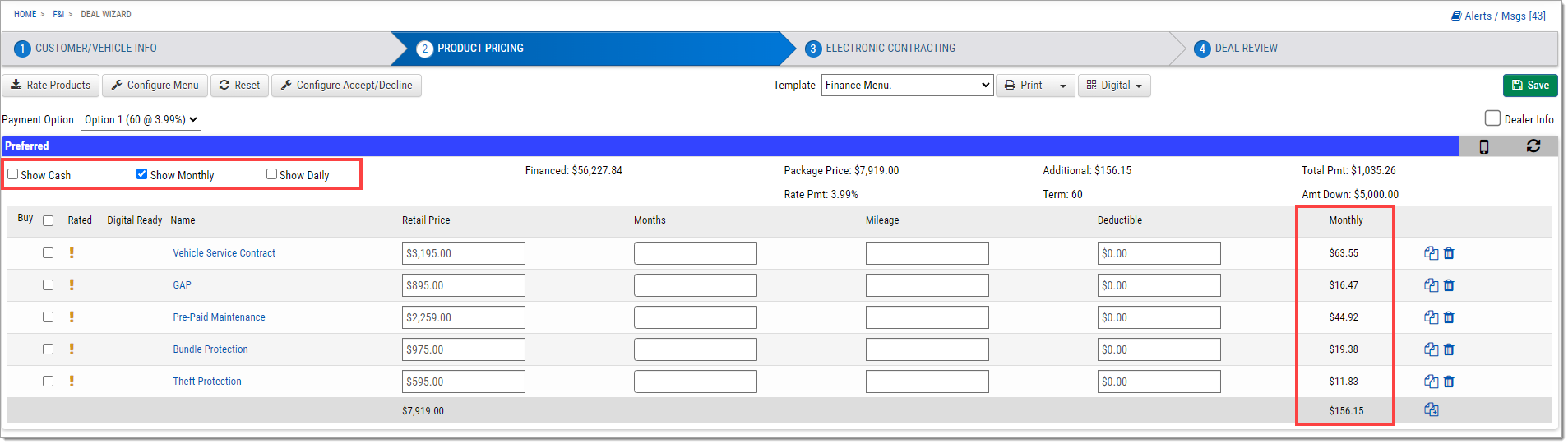Click warning icon for Bundle Protection

[72, 349]
